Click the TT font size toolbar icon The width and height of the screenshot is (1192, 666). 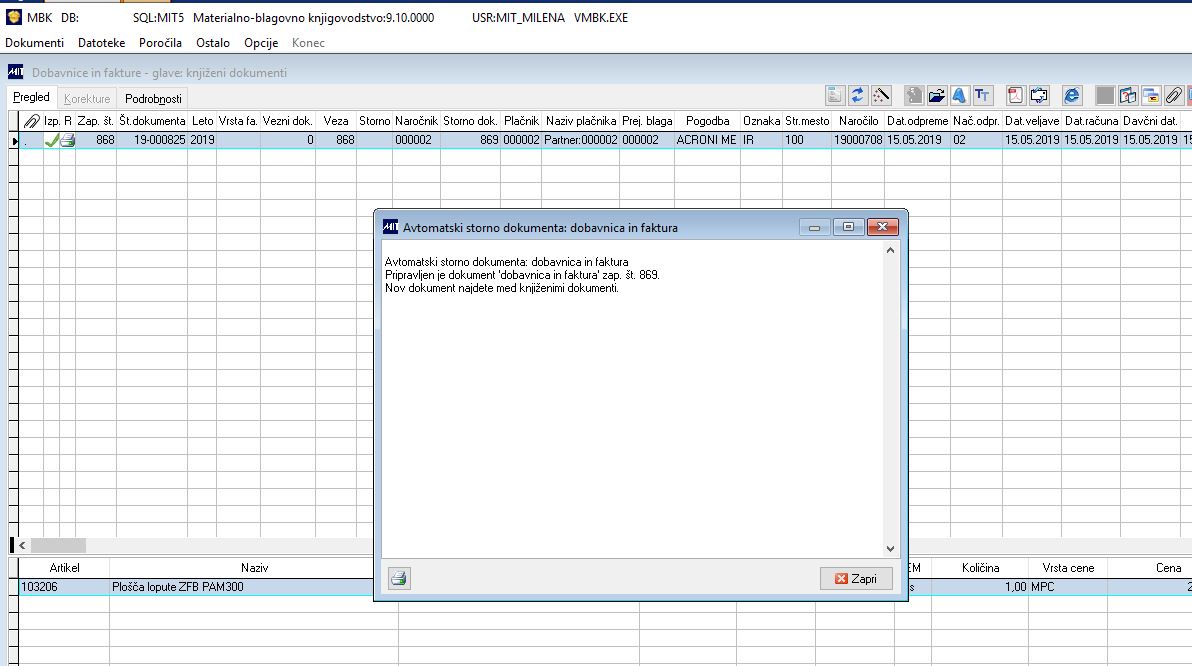click(x=982, y=95)
